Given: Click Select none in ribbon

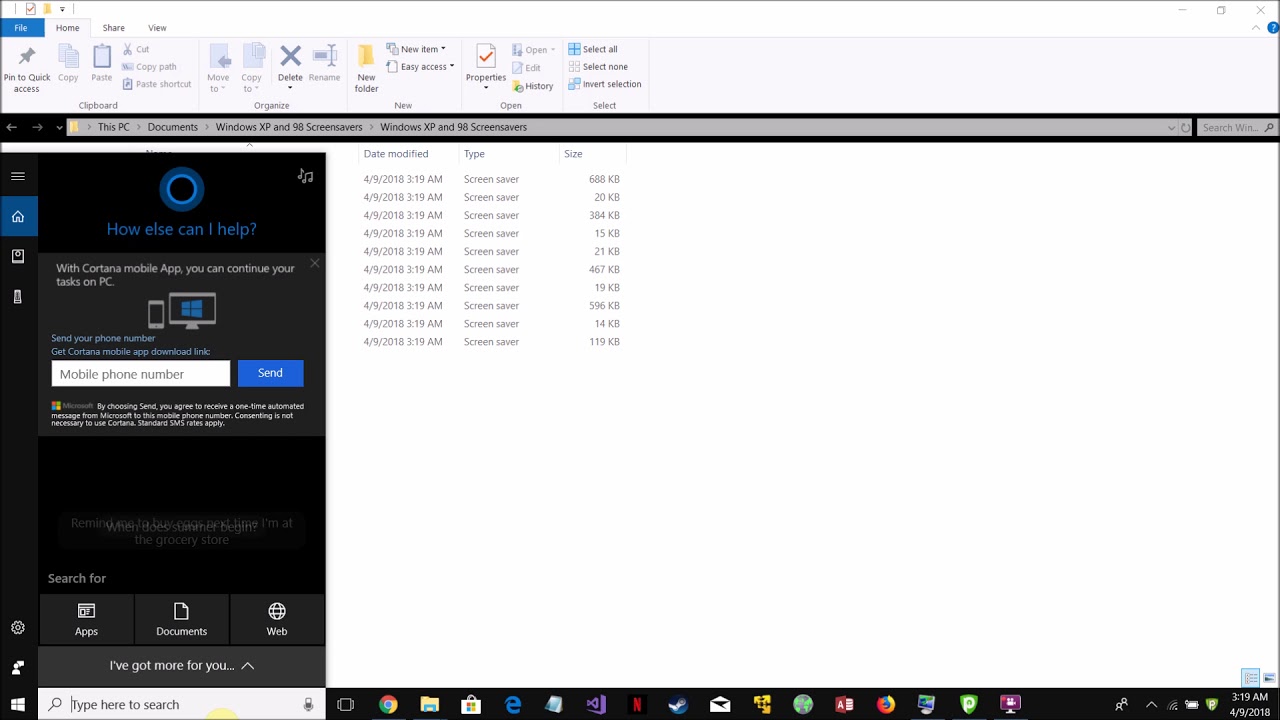Looking at the screenshot, I should (x=597, y=66).
